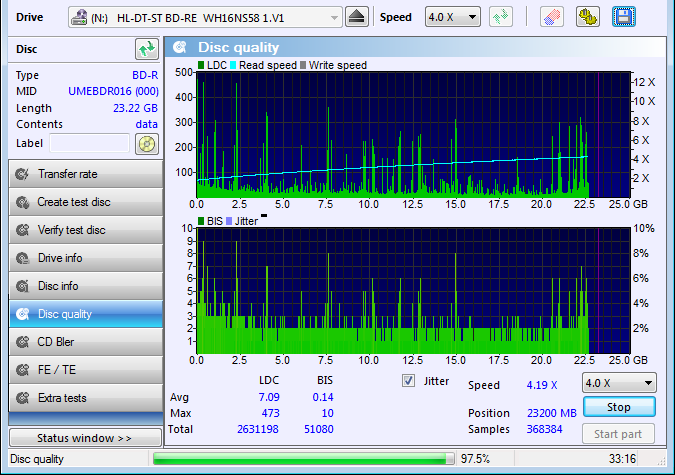Click the eject disc icon
This screenshot has width=675, height=475.
tap(357, 17)
